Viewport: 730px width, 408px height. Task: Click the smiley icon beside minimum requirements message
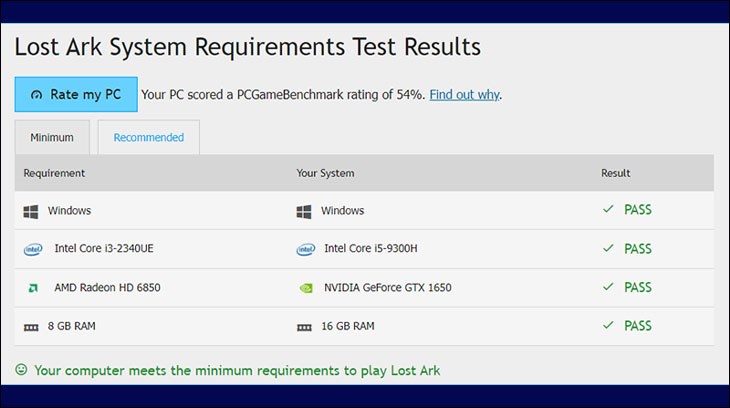tap(21, 370)
